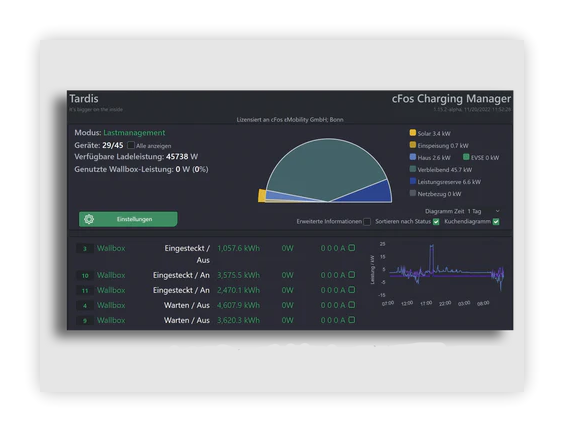This screenshot has width=564, height=432.
Task: Click the square icon in Wallbox 3 row
Action: pyautogui.click(x=352, y=248)
